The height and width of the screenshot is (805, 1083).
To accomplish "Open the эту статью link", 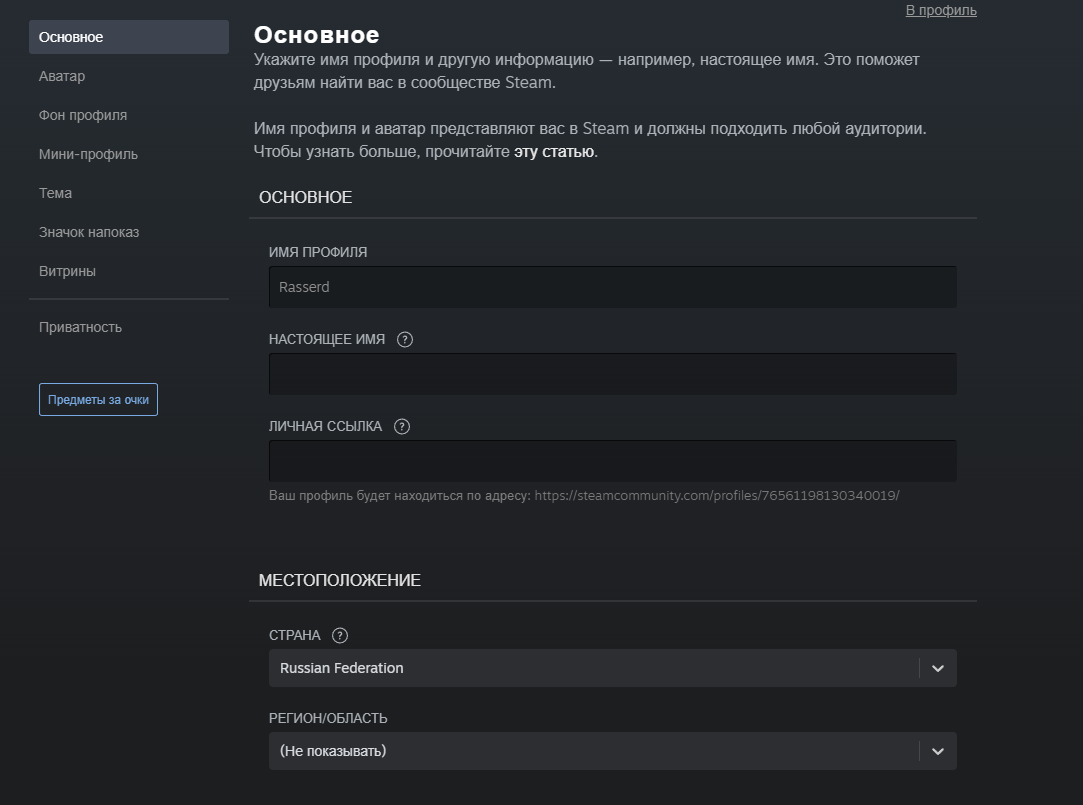I will [554, 152].
